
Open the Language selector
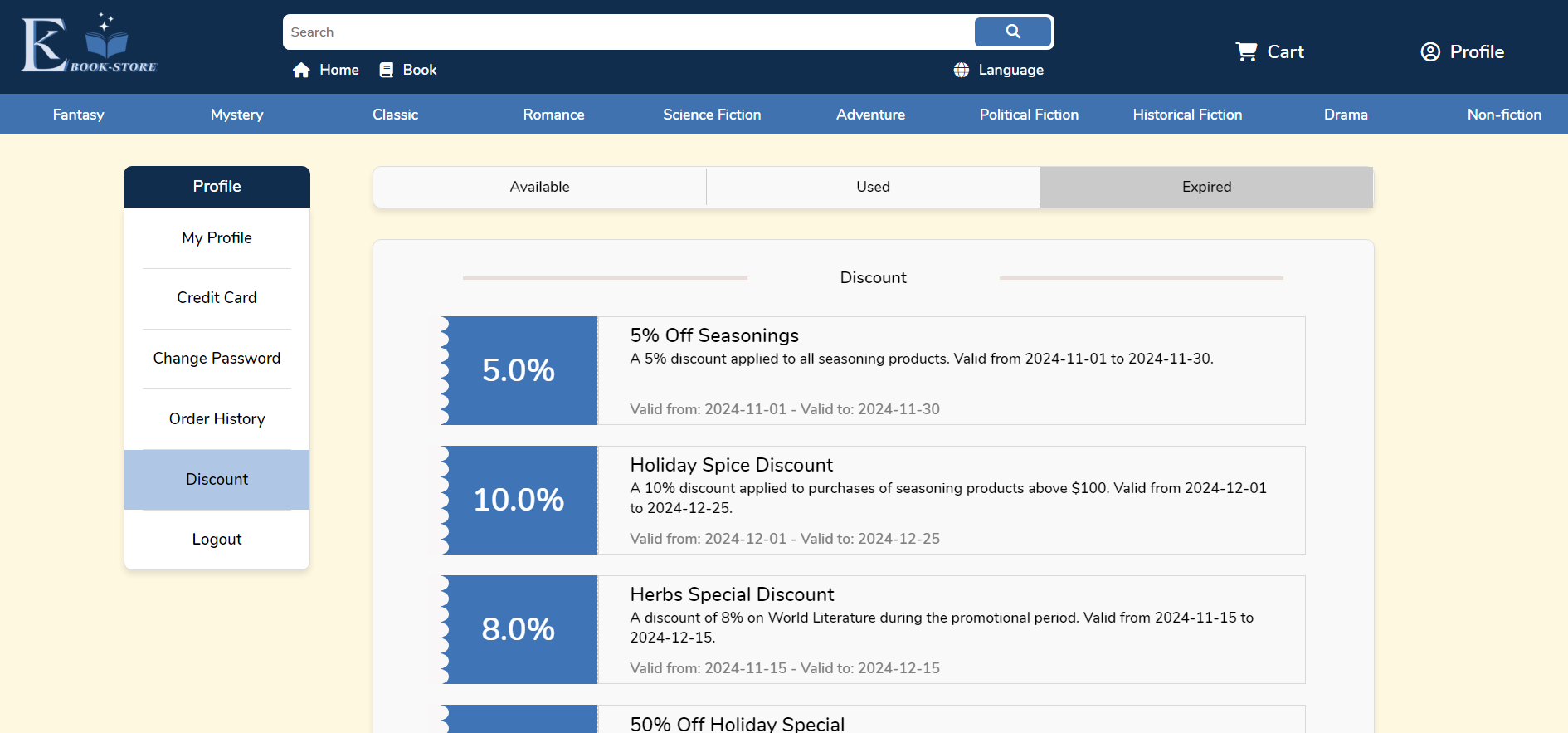[1010, 71]
